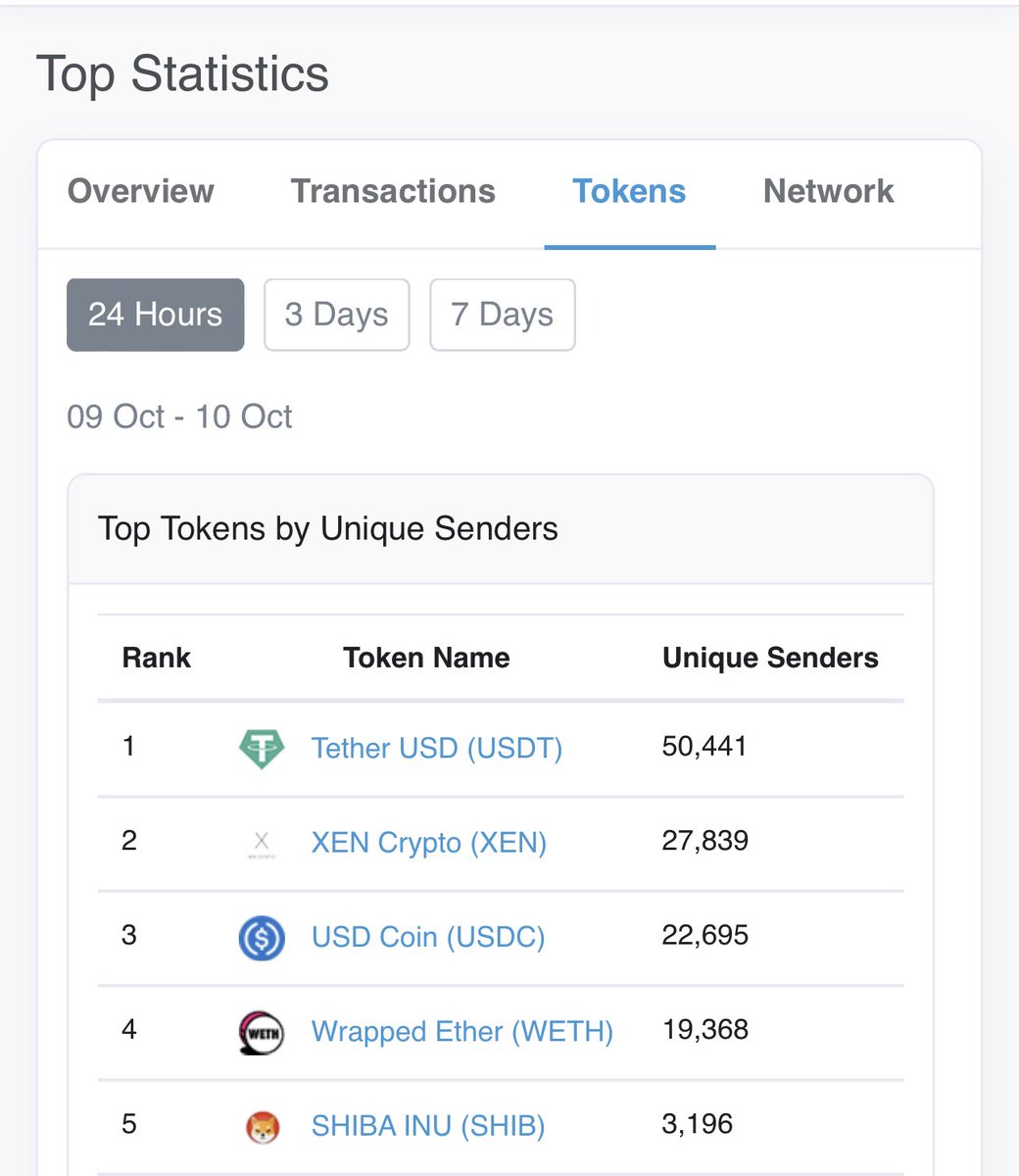
Task: Click the Unique Senders column header
Action: pyautogui.click(x=770, y=658)
